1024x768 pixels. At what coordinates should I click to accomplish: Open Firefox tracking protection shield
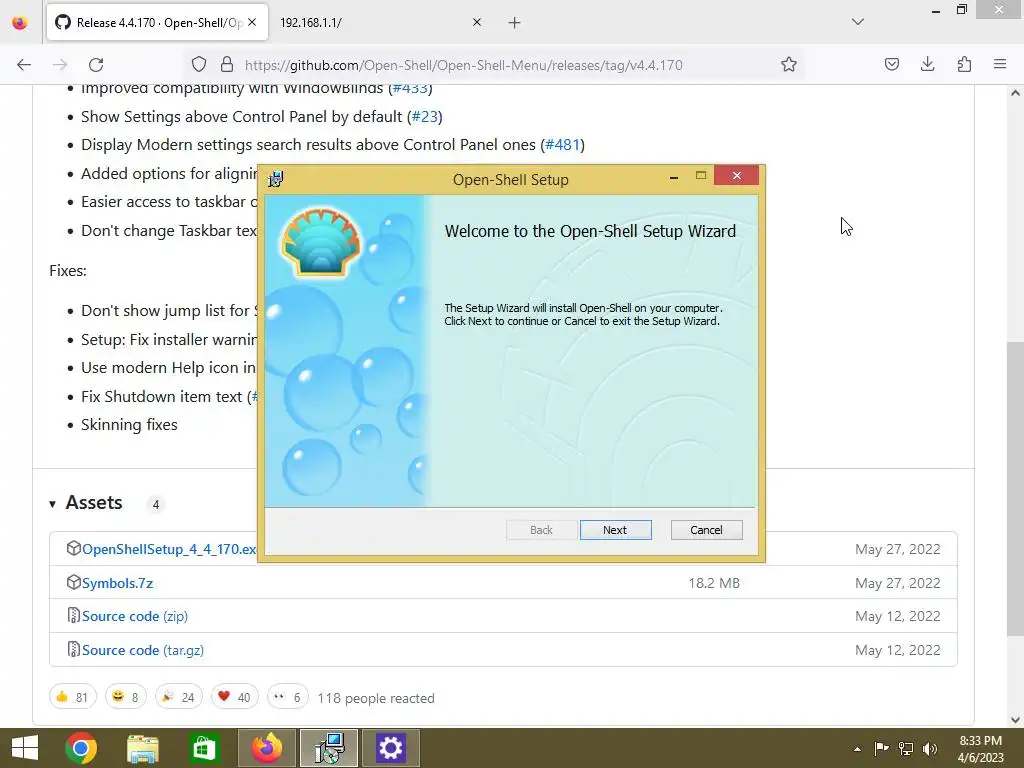(199, 64)
